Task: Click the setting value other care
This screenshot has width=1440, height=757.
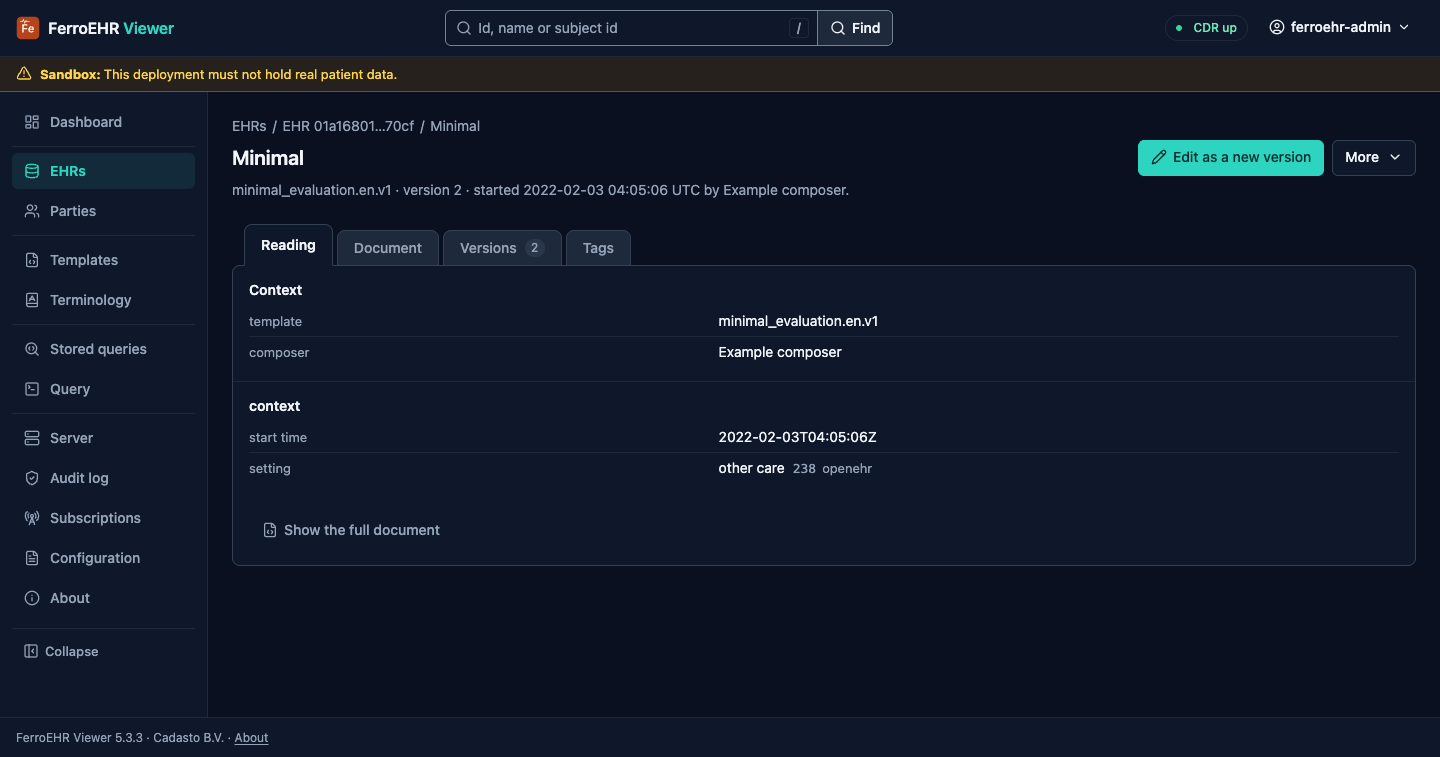Action: [751, 468]
